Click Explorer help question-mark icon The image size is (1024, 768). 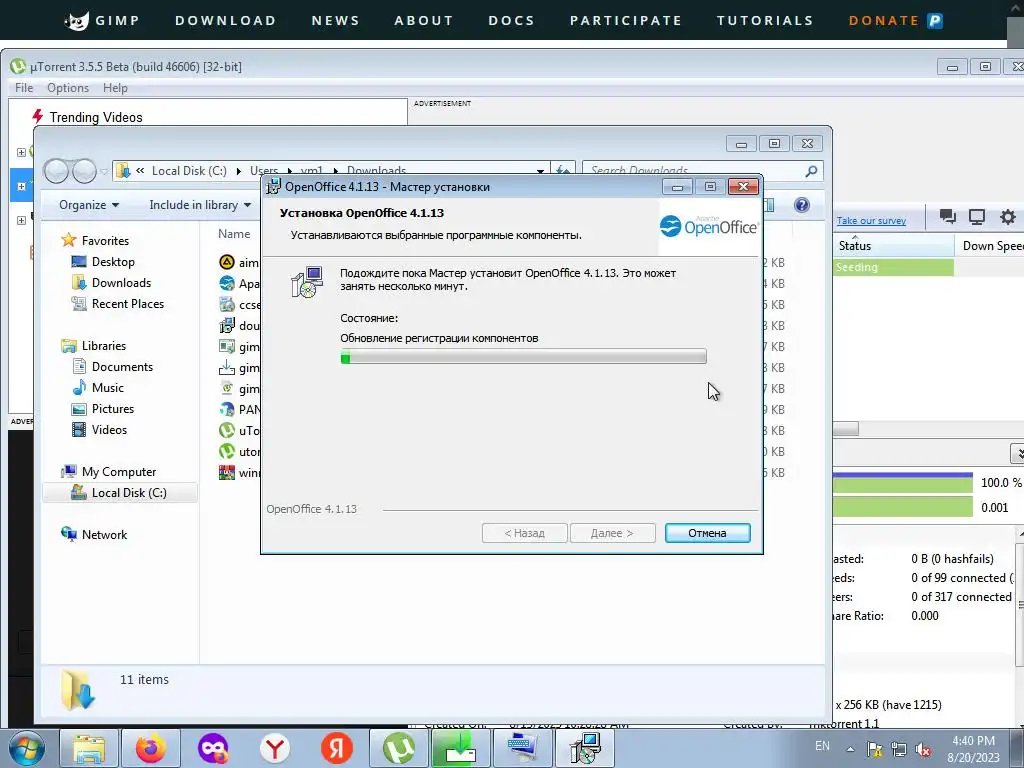pyautogui.click(x=802, y=205)
